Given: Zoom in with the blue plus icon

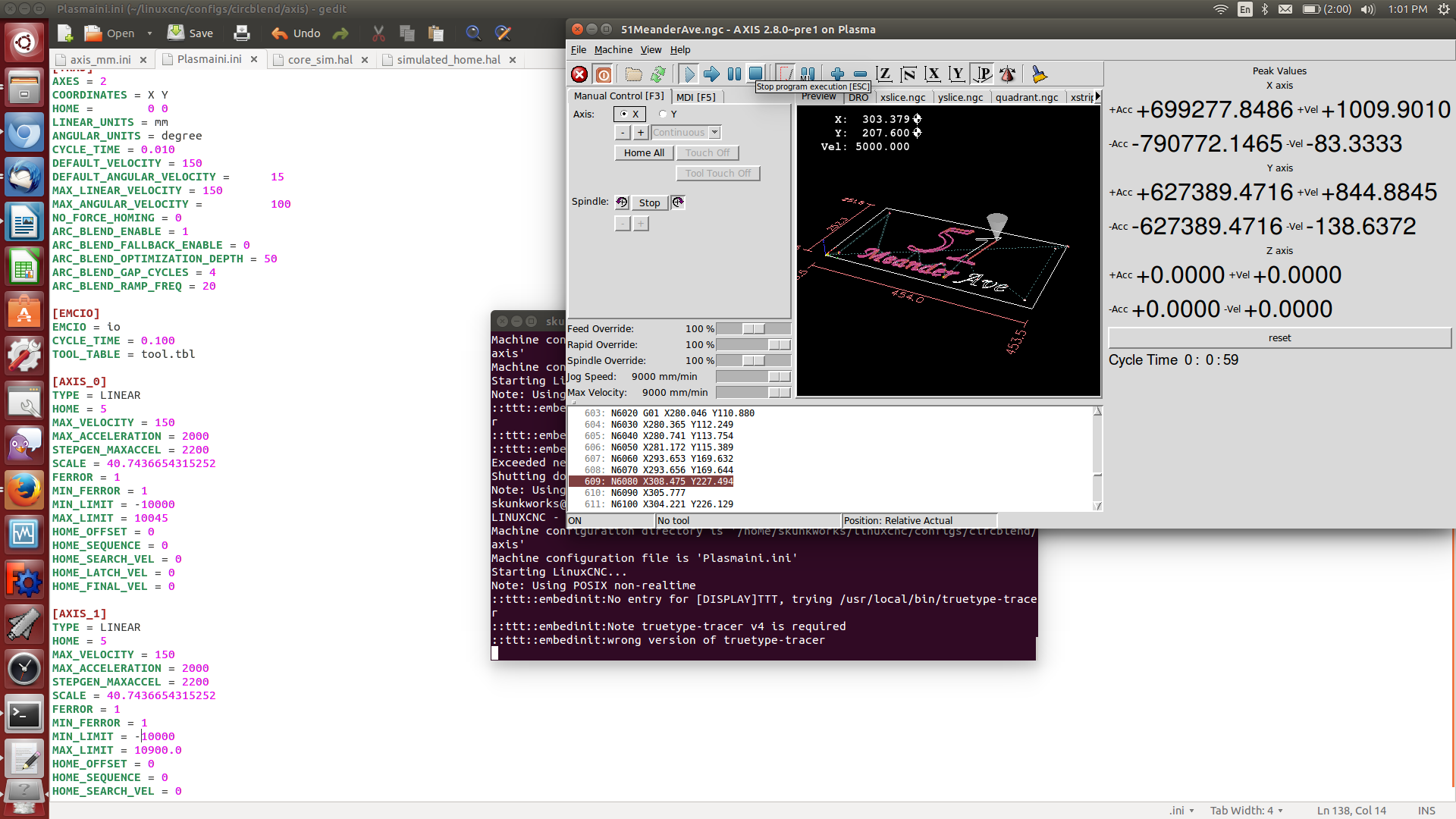Looking at the screenshot, I should coord(837,74).
